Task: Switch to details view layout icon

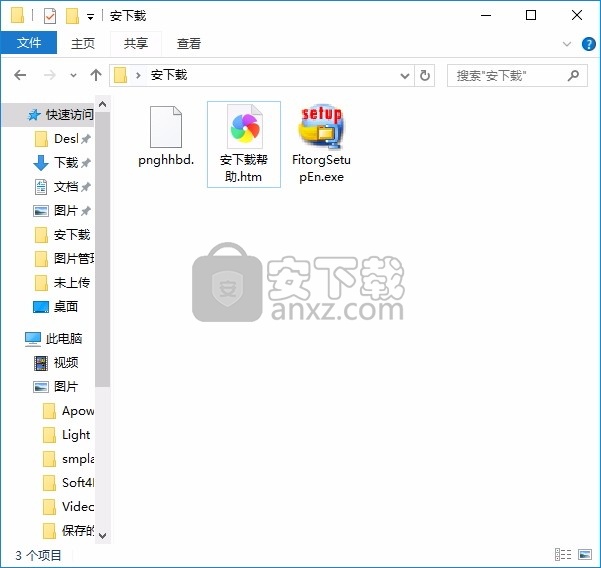Action: (563, 554)
